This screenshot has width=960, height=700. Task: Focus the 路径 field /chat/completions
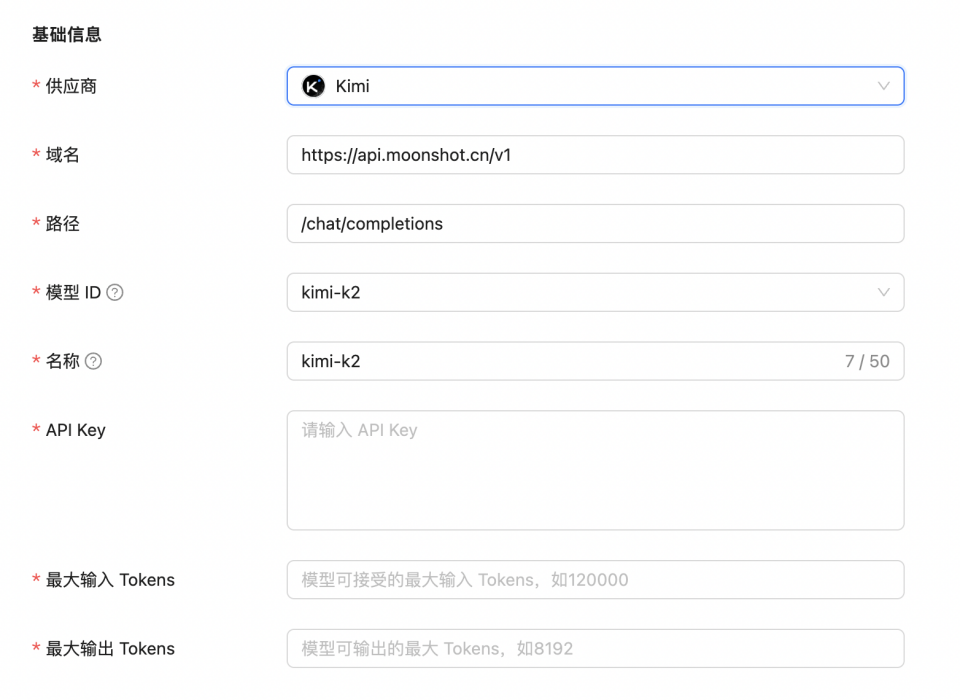click(595, 224)
